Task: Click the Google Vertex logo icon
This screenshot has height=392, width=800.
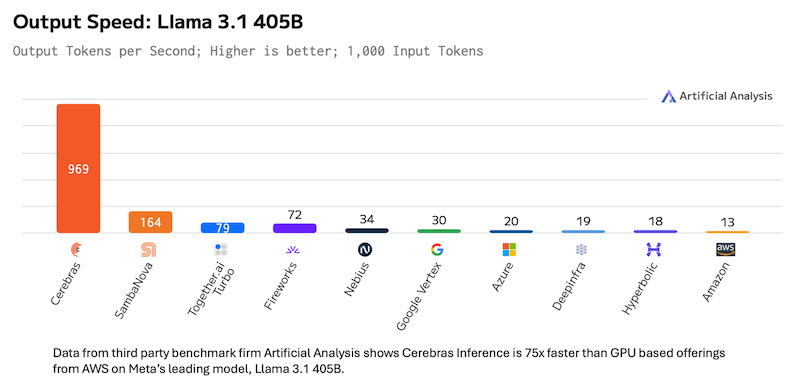Action: tap(437, 250)
